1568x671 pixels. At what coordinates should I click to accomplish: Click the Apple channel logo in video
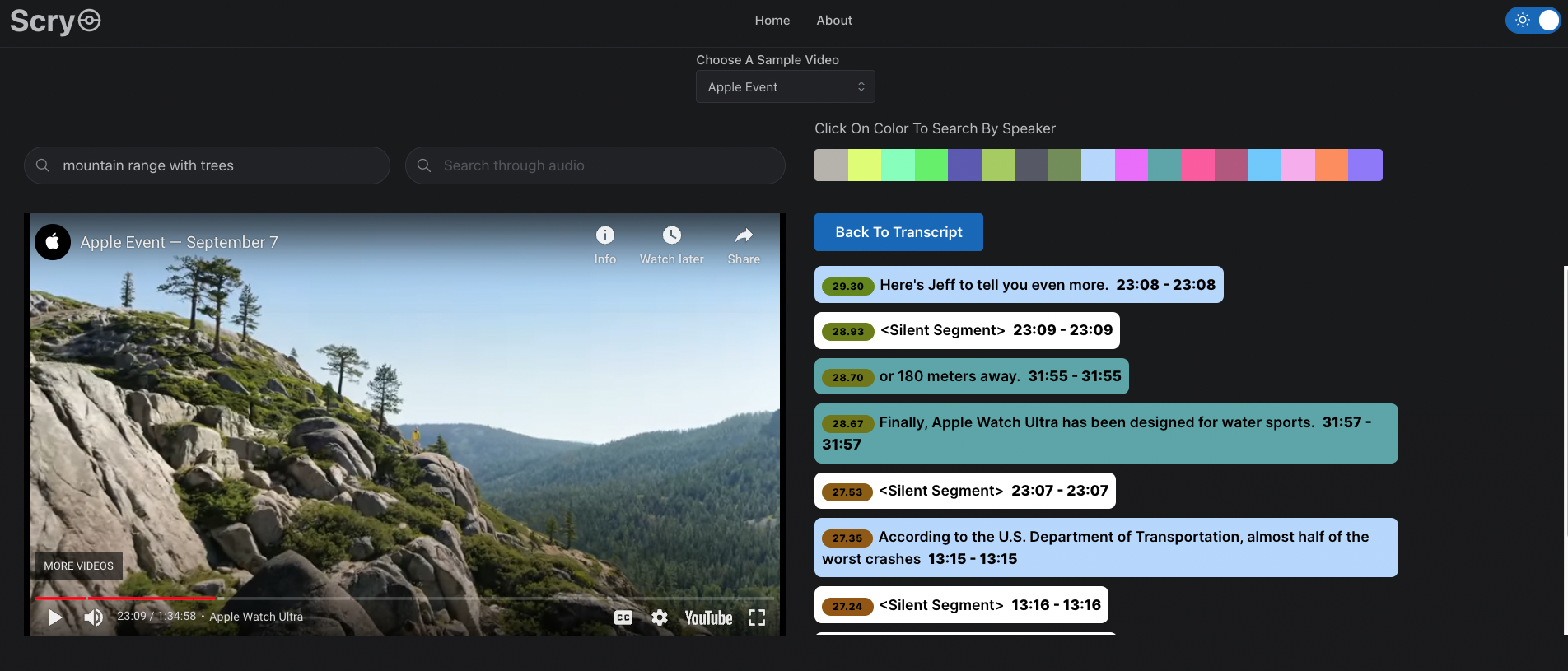tap(53, 242)
